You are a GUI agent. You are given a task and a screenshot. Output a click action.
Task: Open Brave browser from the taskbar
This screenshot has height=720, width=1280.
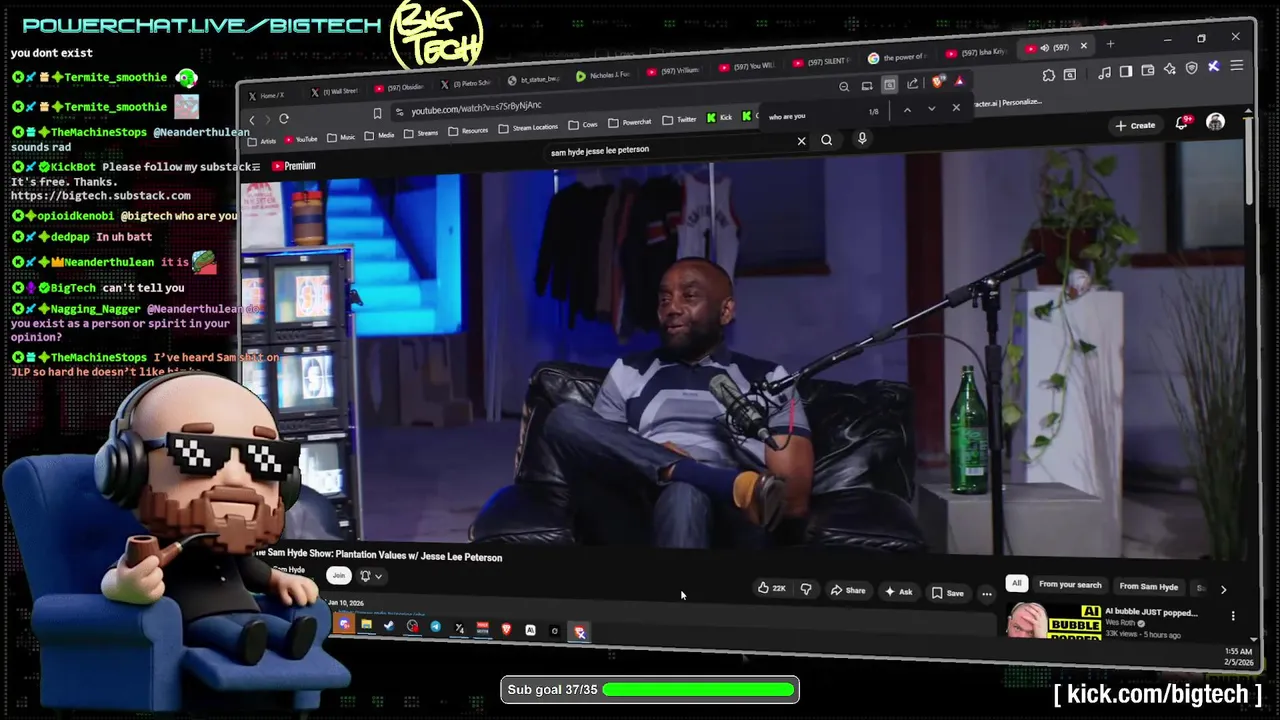tap(506, 629)
